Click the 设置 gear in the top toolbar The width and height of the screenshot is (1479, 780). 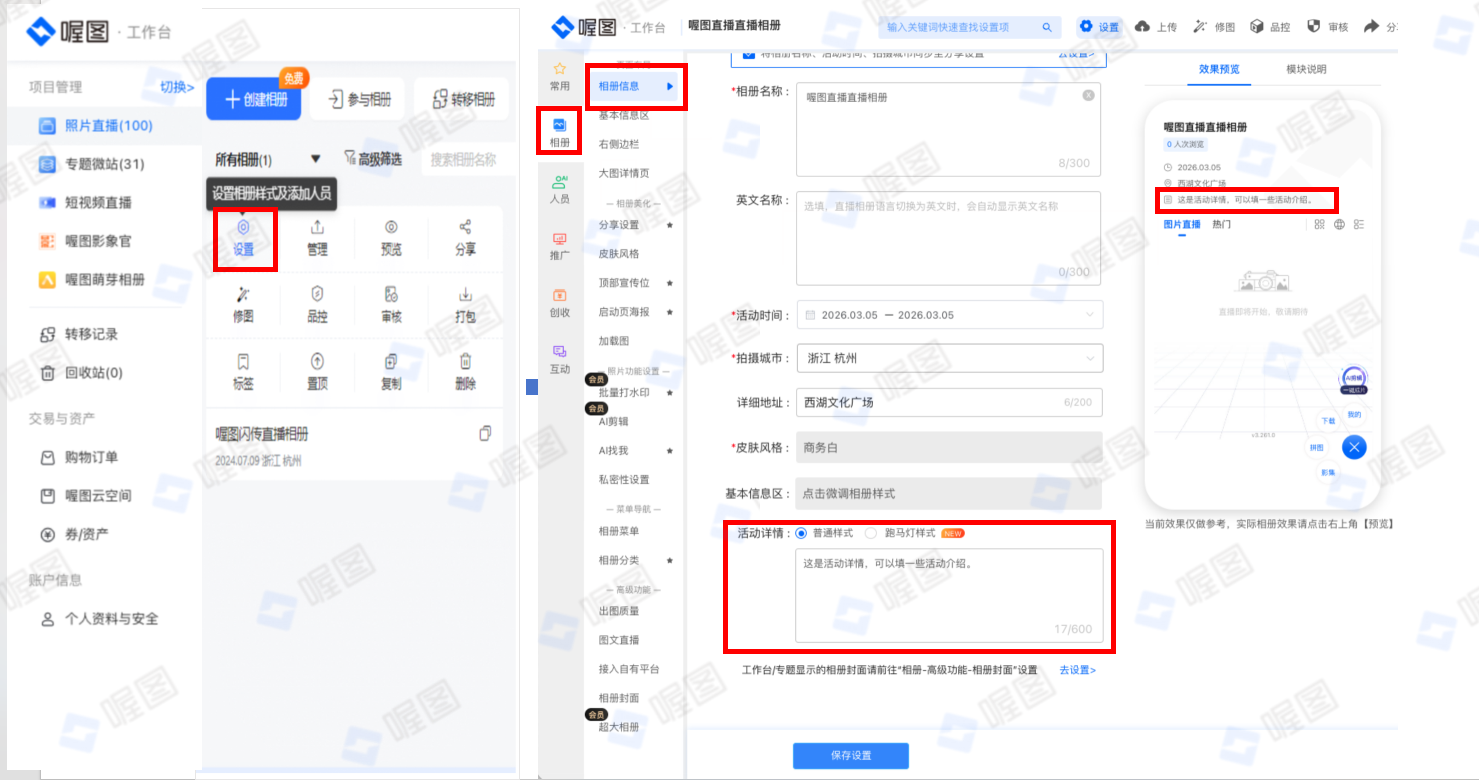tap(1086, 27)
